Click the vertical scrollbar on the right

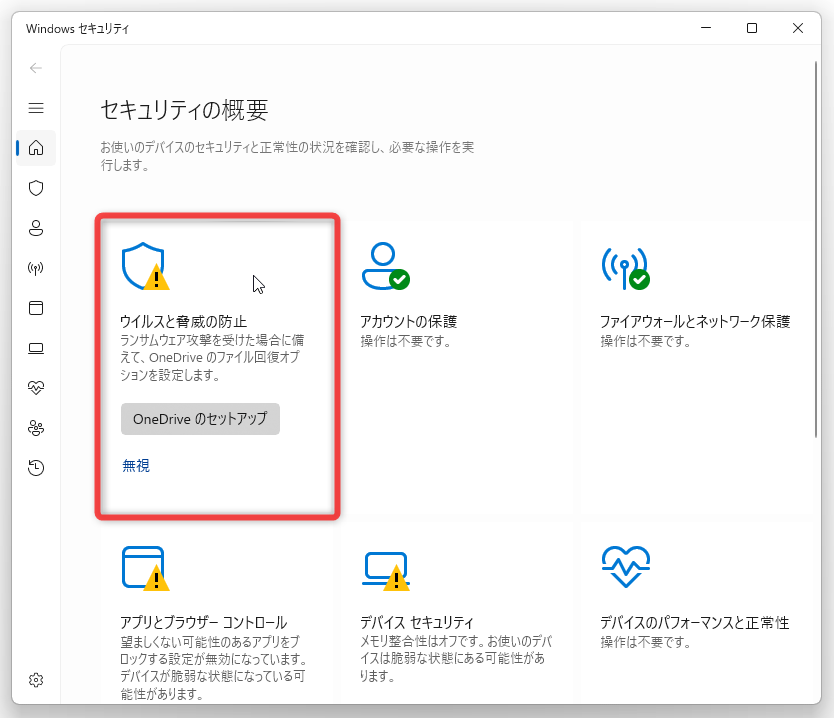pyautogui.click(x=816, y=249)
